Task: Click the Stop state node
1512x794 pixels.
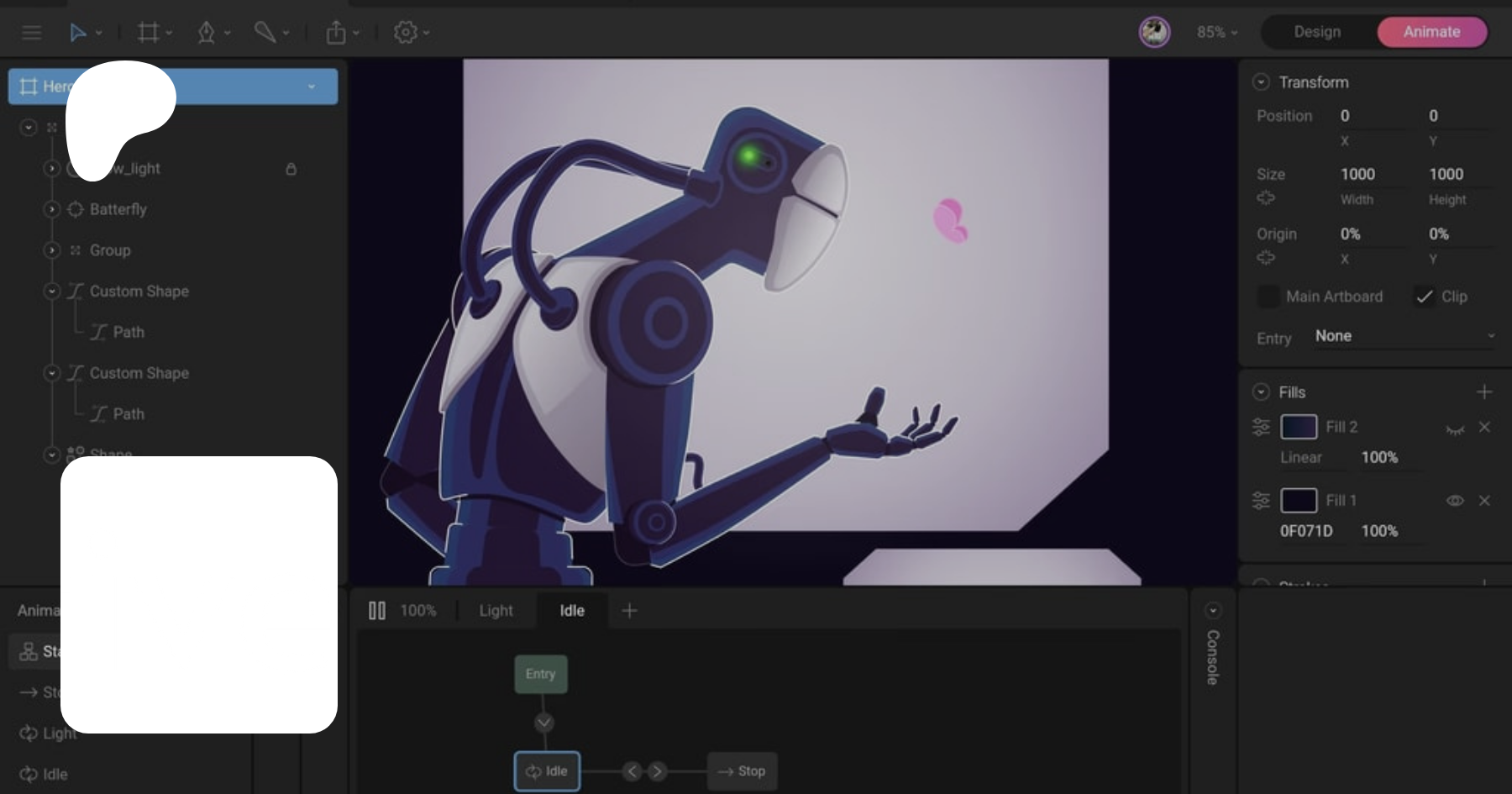Action: coord(742,771)
